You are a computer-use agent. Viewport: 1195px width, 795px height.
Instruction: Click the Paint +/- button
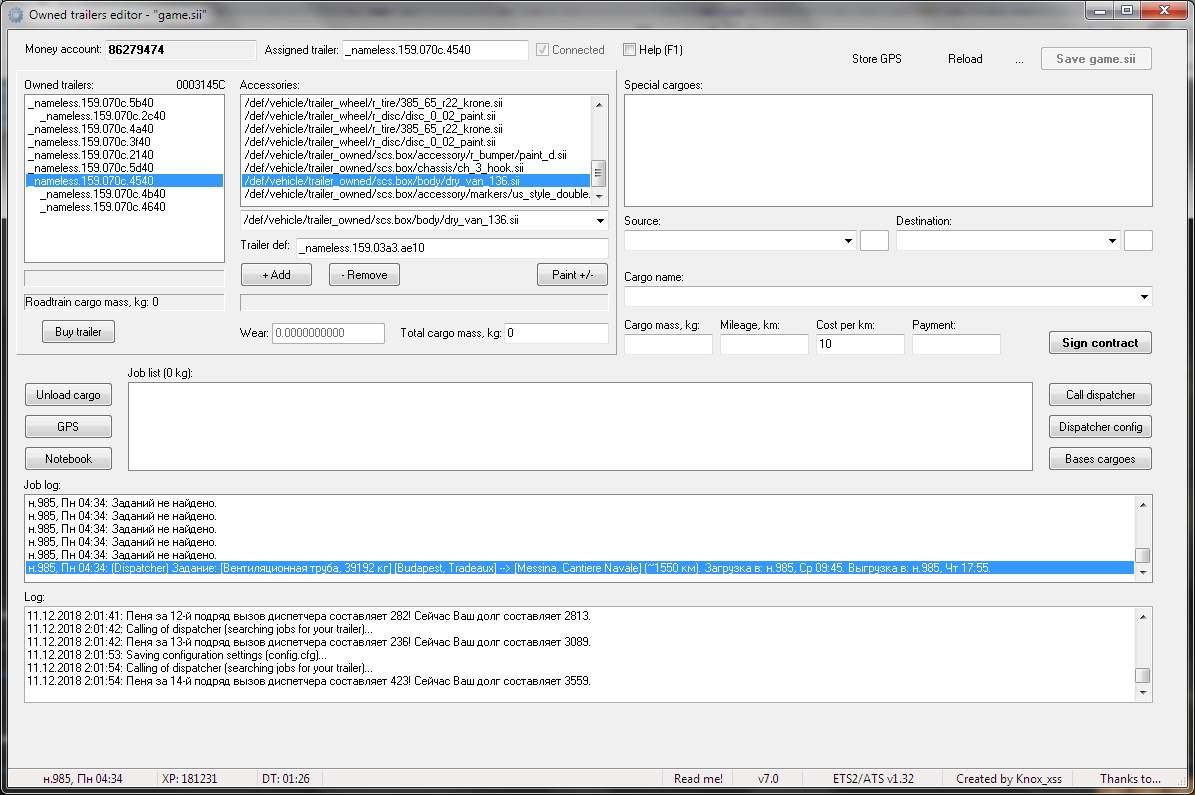point(572,275)
